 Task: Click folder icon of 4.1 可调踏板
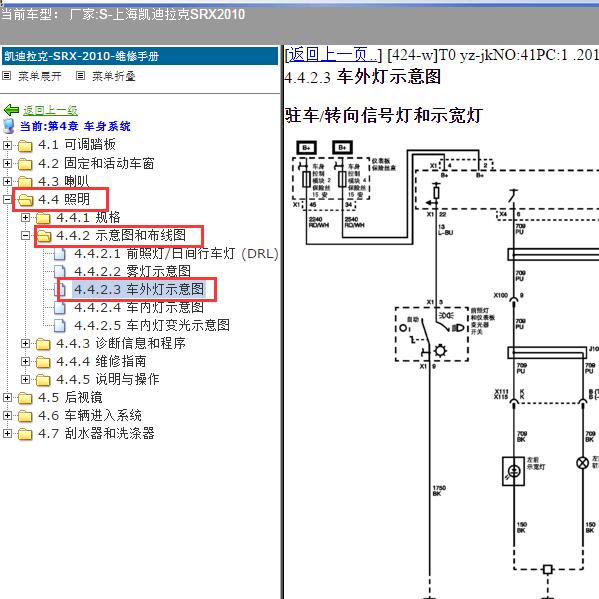click(x=25, y=146)
